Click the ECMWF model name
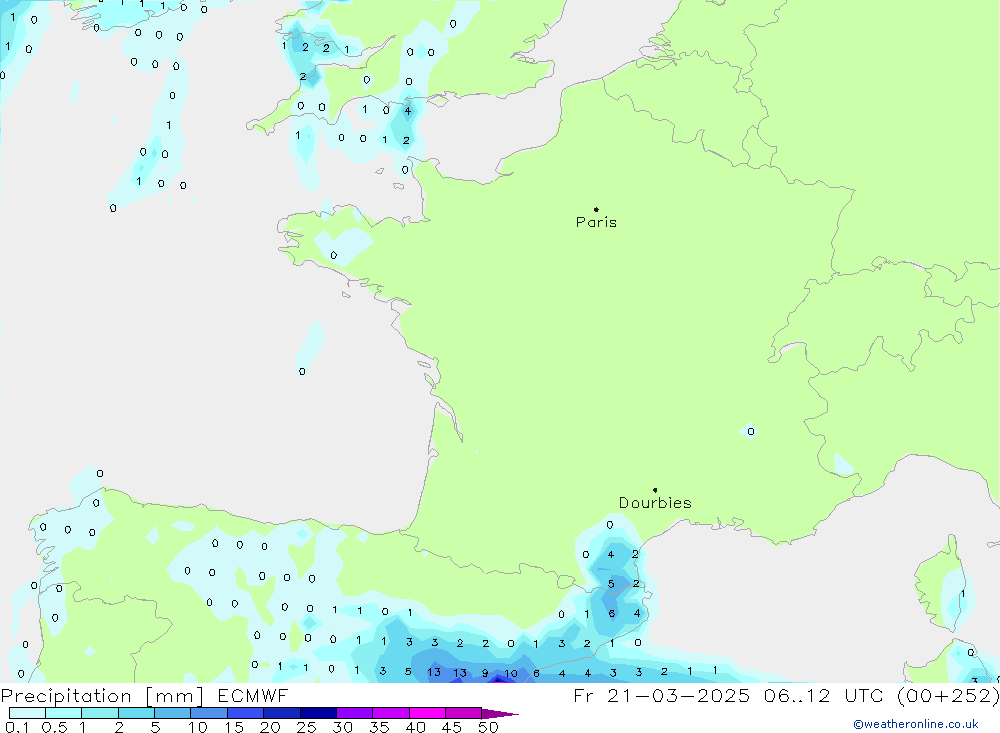The image size is (1000, 733). click(x=253, y=695)
